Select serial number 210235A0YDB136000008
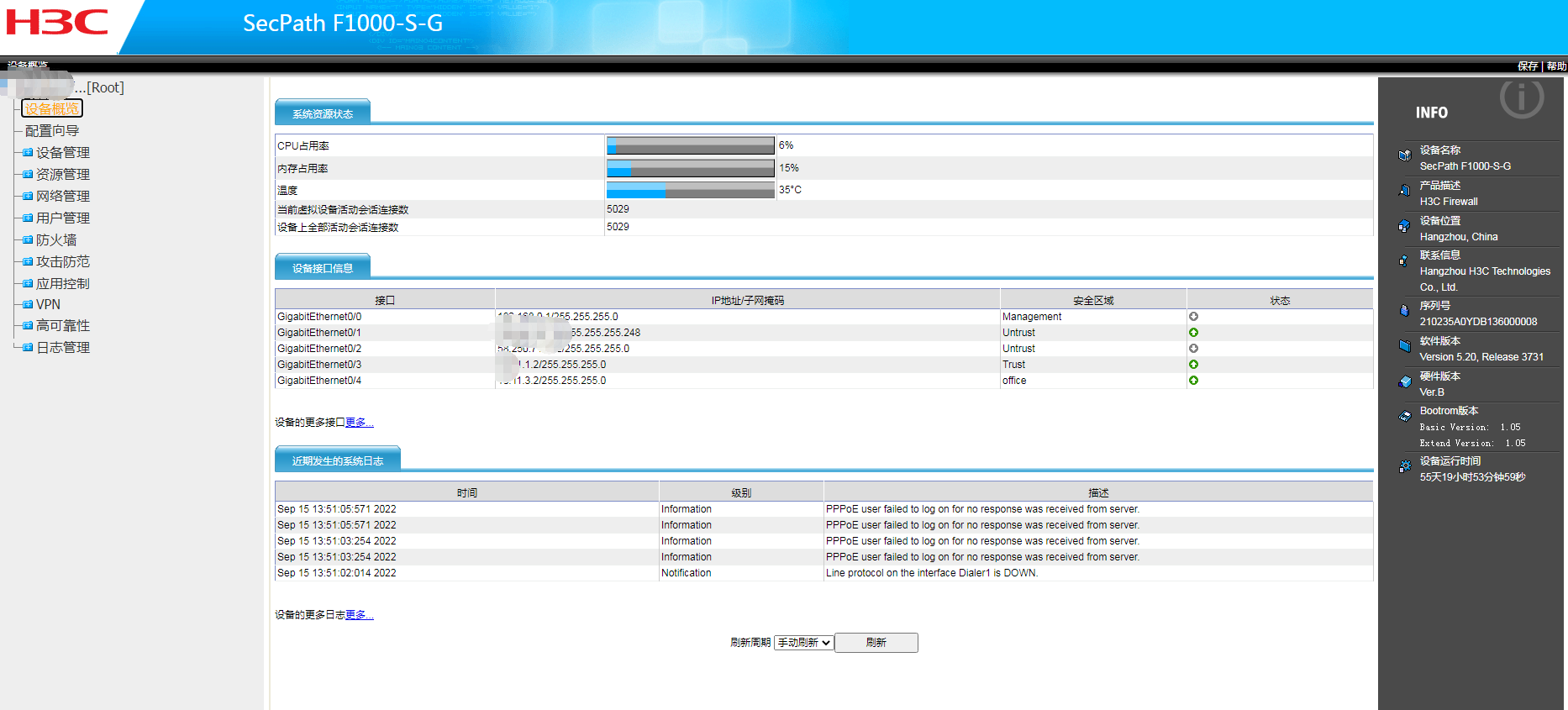This screenshot has height=710, width=1568. 1478,322
